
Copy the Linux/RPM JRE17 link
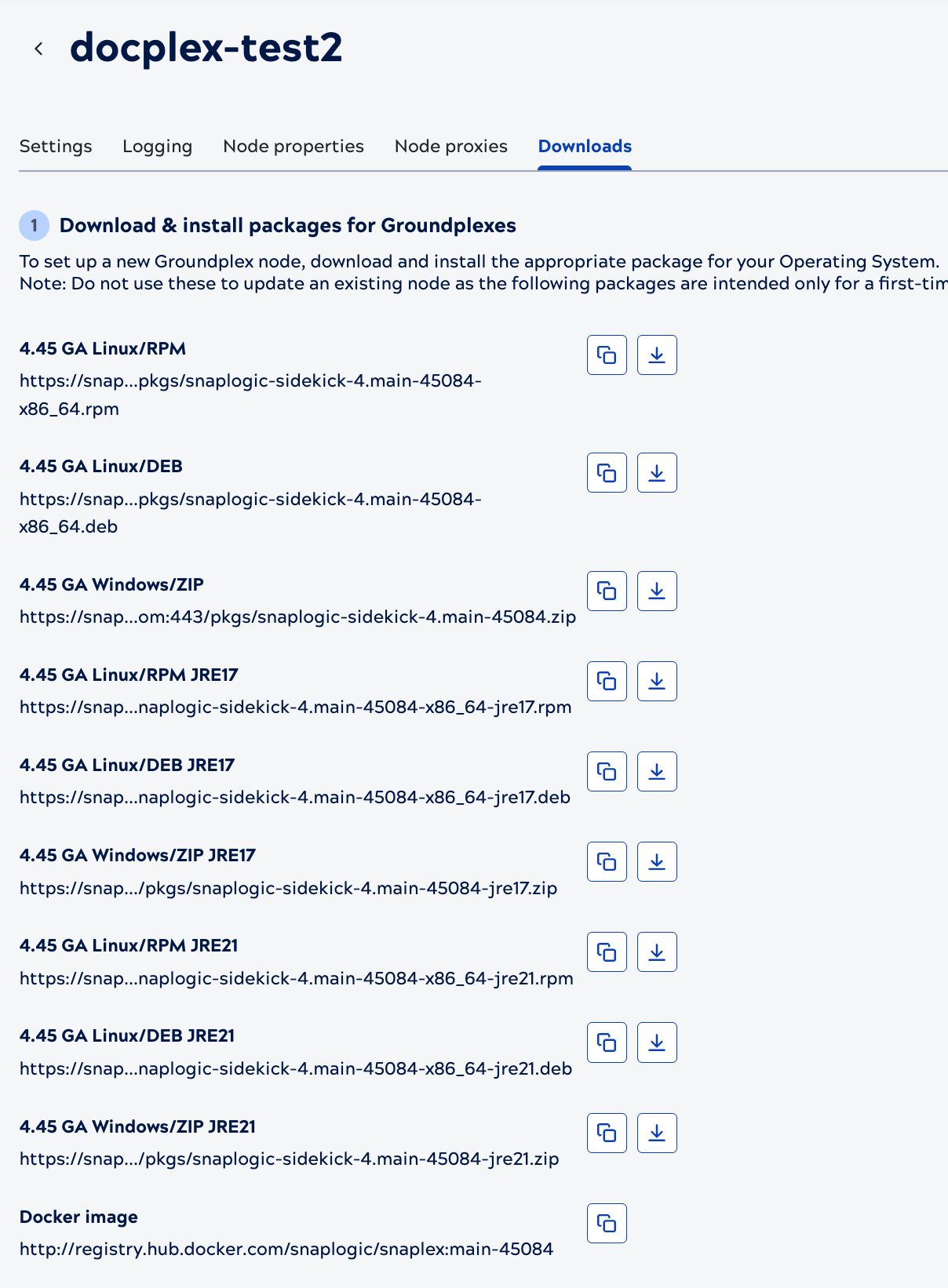607,681
